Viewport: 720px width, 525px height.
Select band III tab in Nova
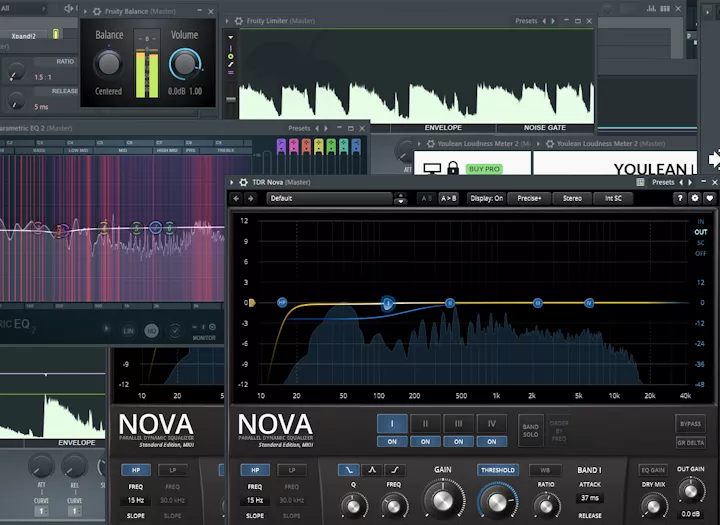(x=458, y=423)
